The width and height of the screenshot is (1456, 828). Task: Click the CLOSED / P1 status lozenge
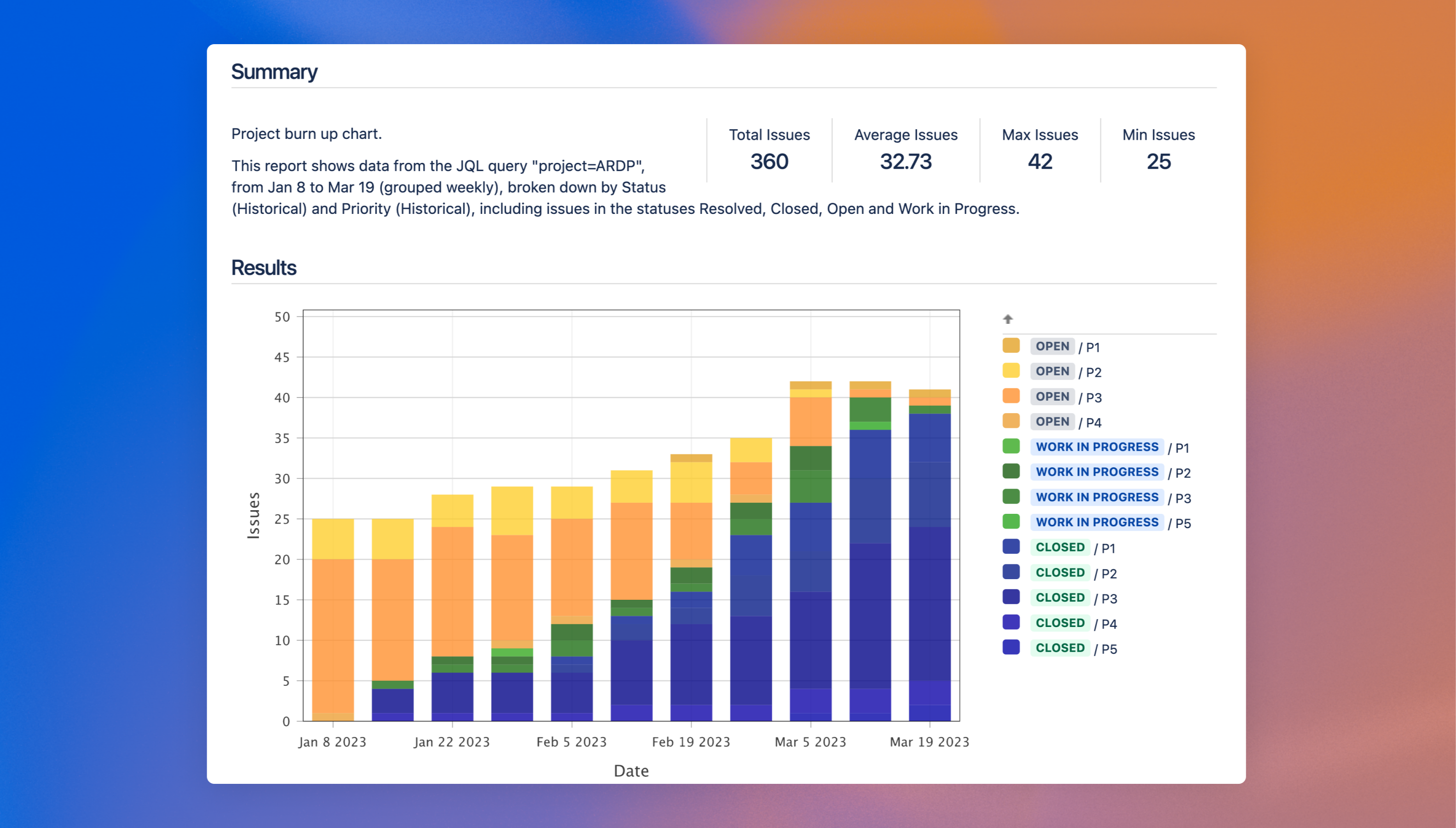(x=1060, y=547)
